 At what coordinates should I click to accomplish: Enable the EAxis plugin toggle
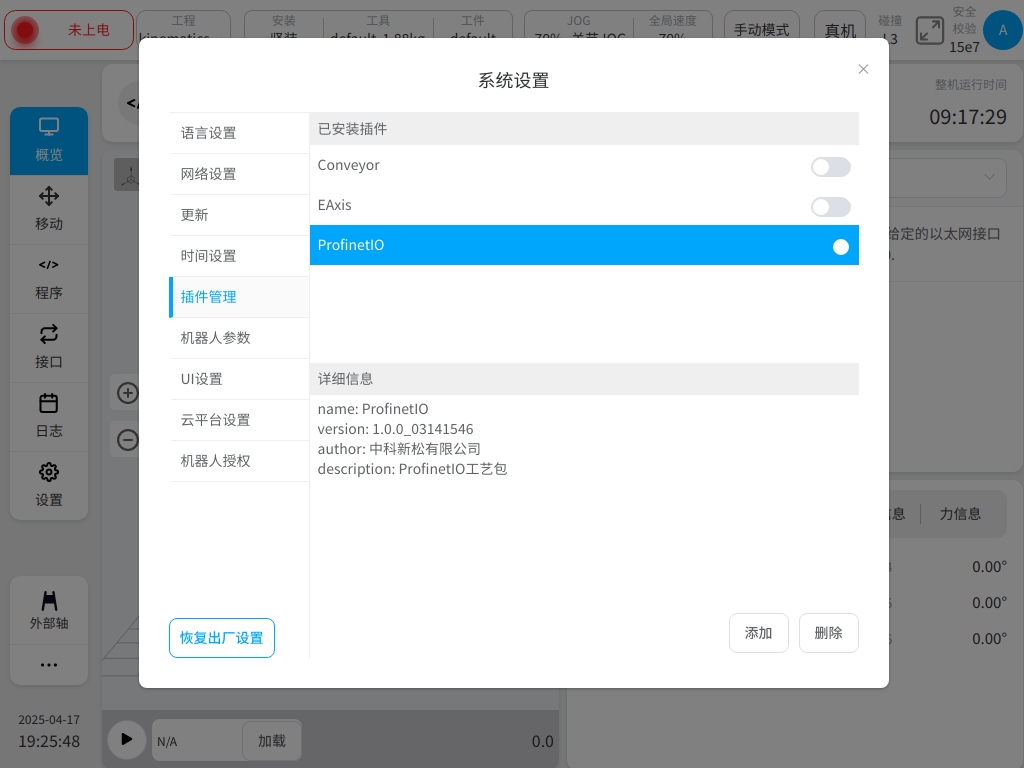(x=830, y=207)
